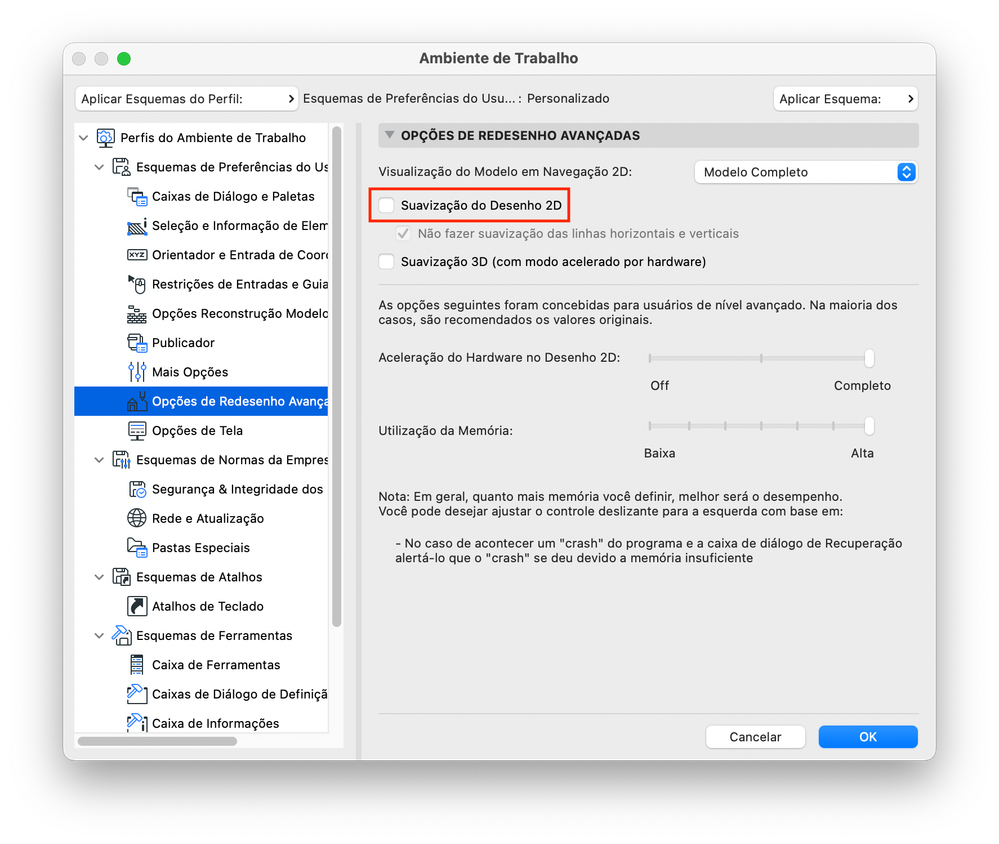
Task: Click Off end of hardware acceleration slider
Action: coord(650,358)
